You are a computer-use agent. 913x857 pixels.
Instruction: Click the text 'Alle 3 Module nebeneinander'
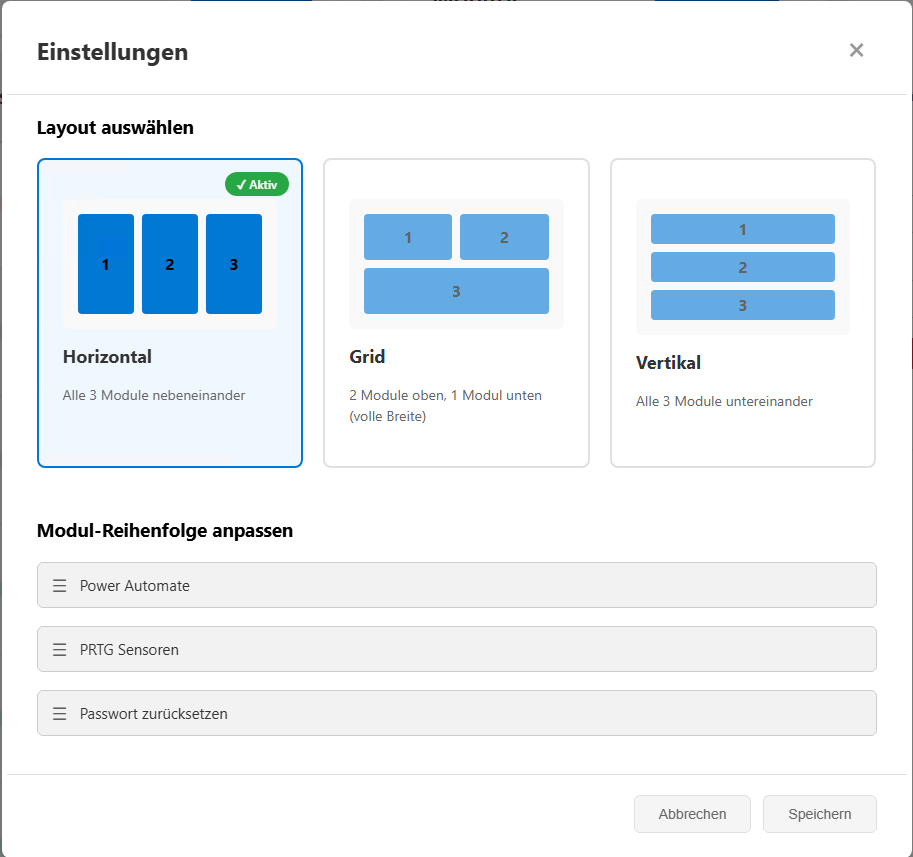pos(154,395)
